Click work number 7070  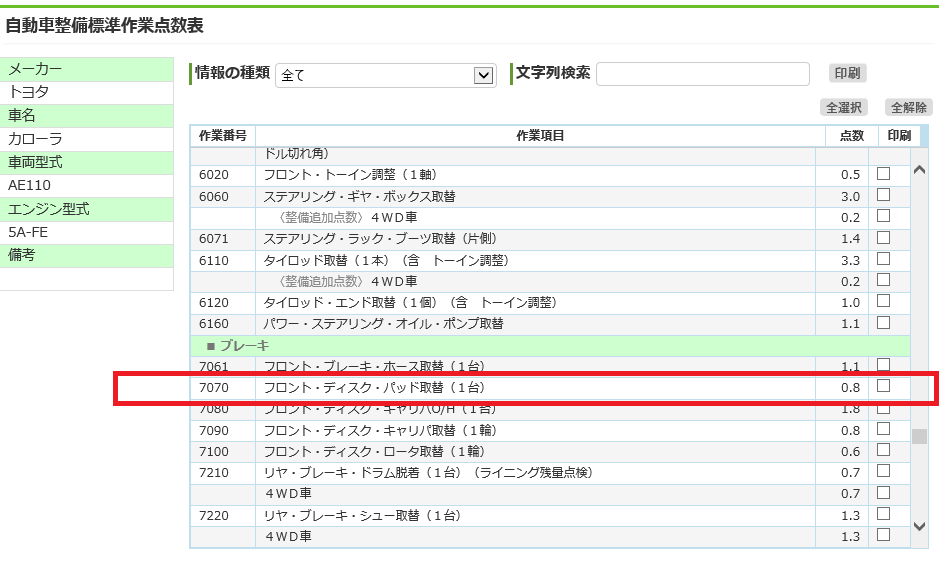click(214, 387)
